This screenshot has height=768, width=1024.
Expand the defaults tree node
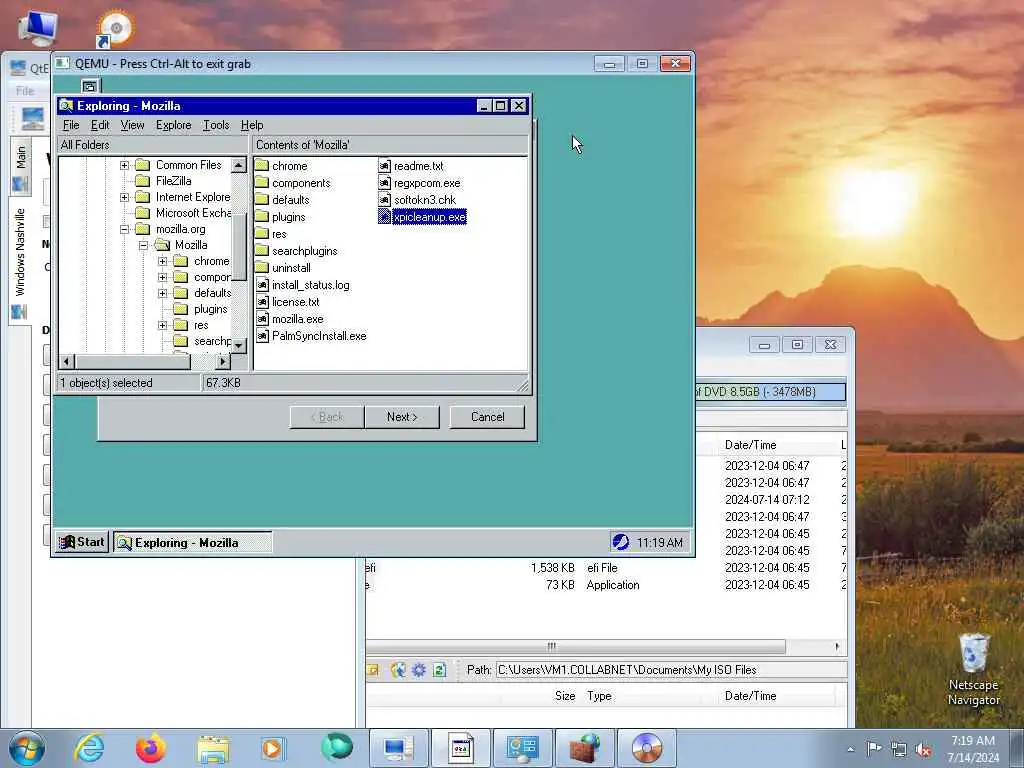pyautogui.click(x=163, y=293)
